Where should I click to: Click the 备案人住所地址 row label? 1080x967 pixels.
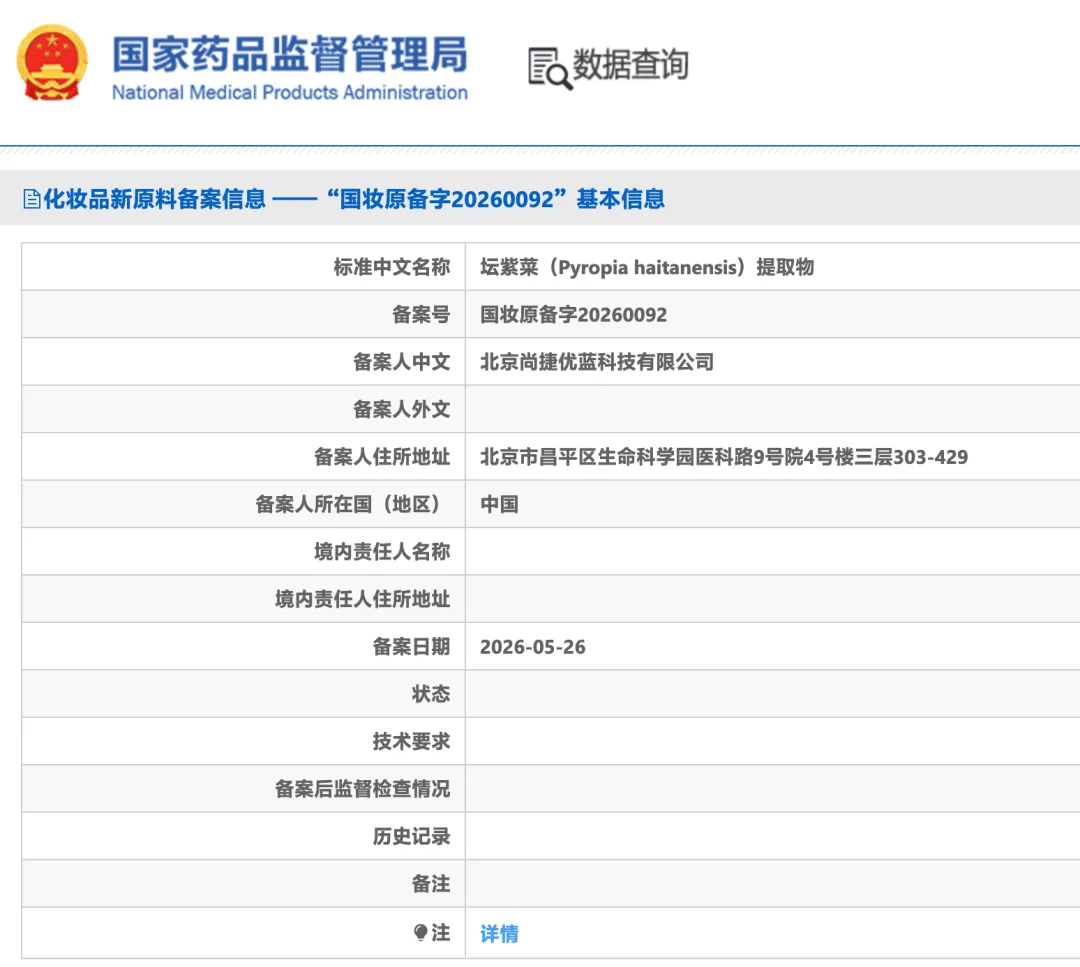pyautogui.click(x=382, y=457)
